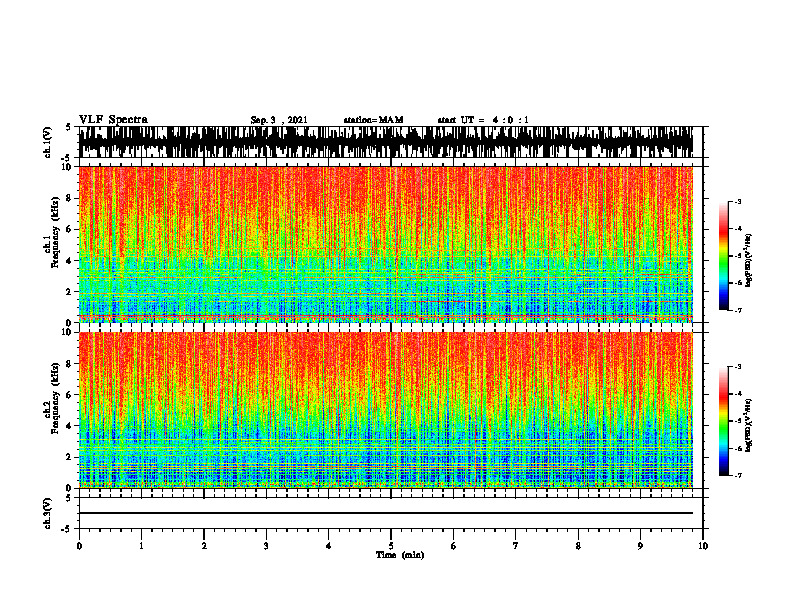Click the ch.2 color scale bar
Image resolution: width=792 pixels, height=612 pixels.
tap(723, 421)
